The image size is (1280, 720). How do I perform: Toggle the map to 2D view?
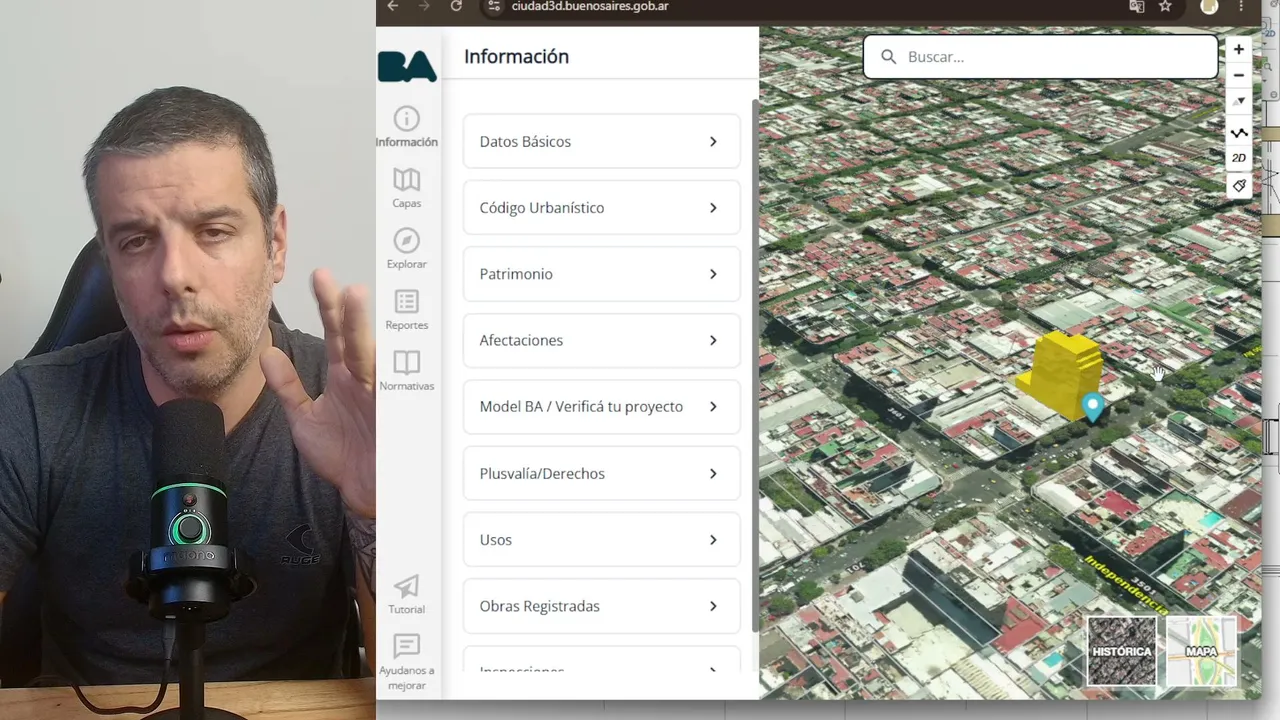[1239, 158]
